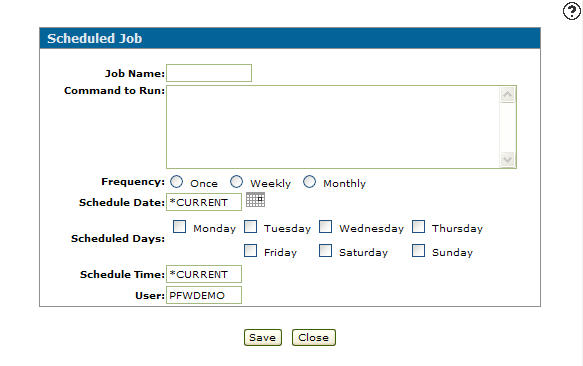583x366 pixels.
Task: Select the Once frequency option
Action: tap(177, 182)
